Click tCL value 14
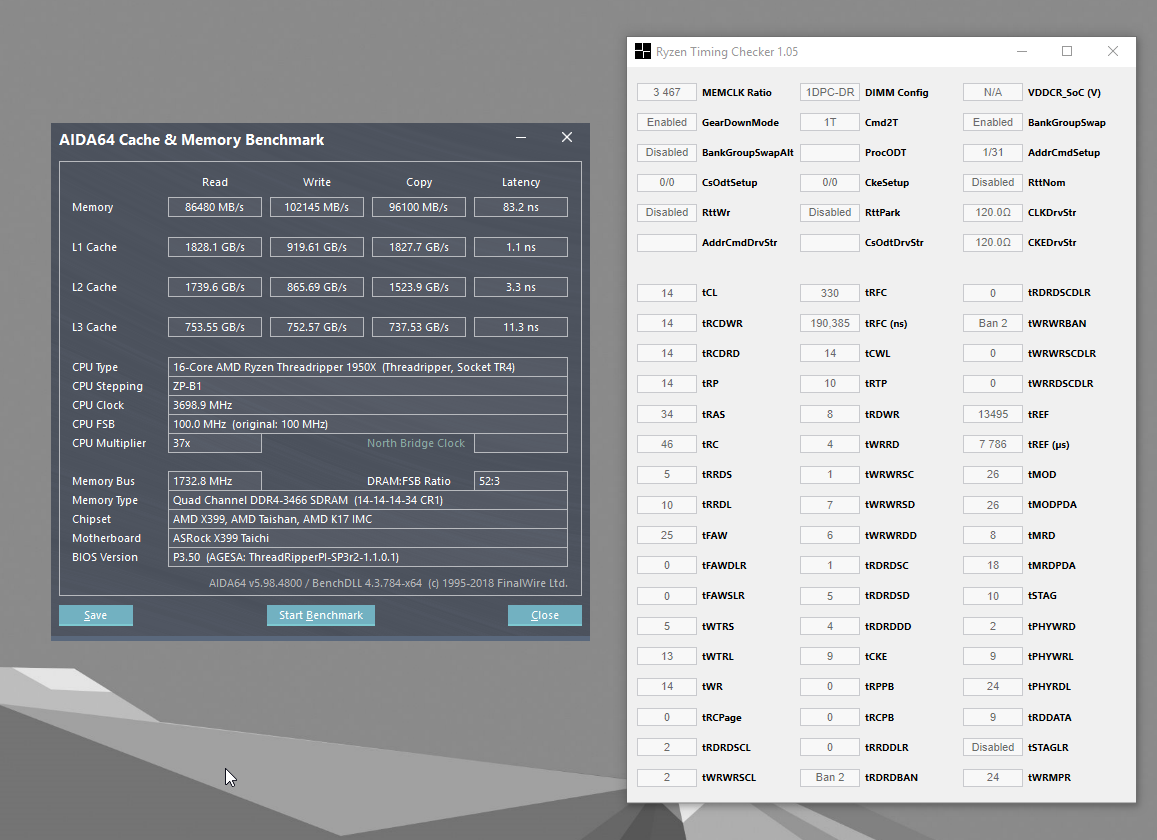The image size is (1157, 840). point(667,293)
